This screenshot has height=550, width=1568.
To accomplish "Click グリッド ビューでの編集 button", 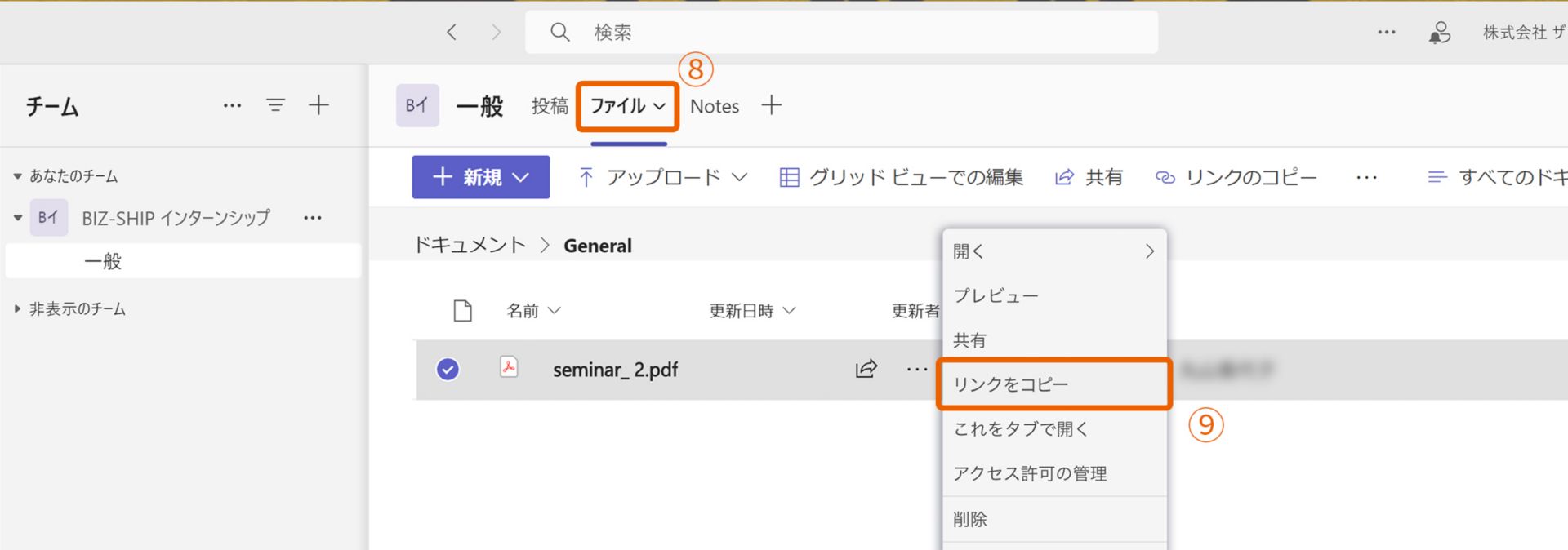I will [x=901, y=177].
